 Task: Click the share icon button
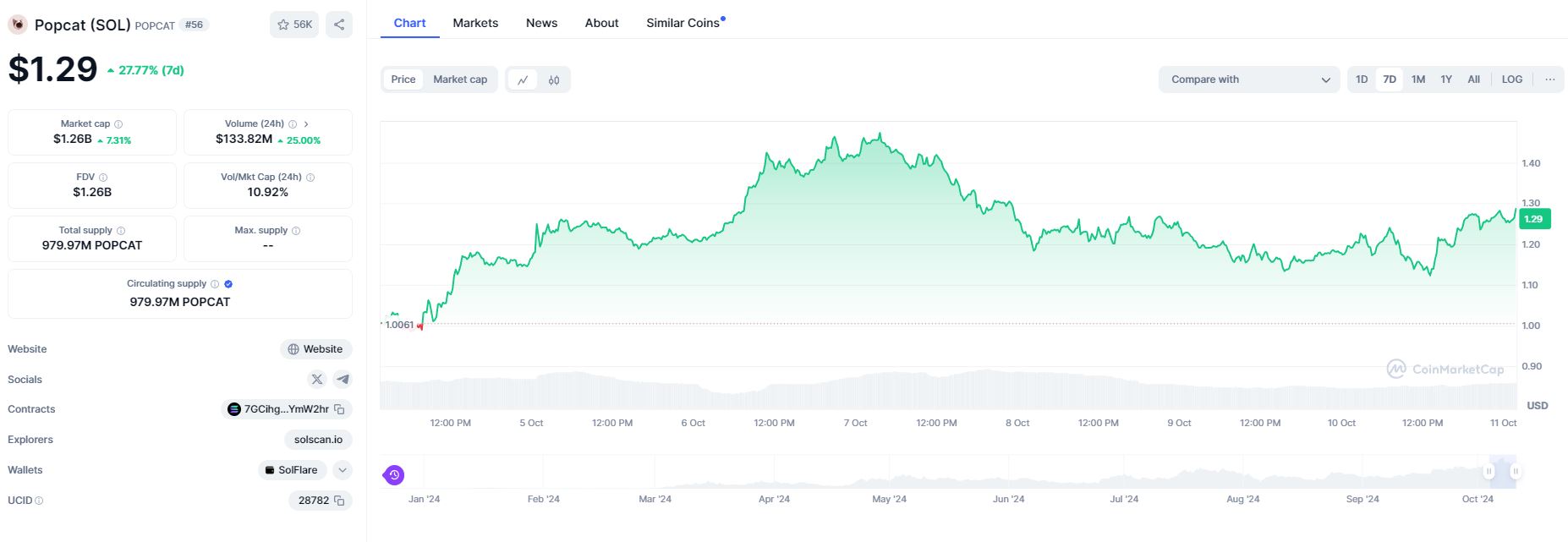[x=339, y=25]
